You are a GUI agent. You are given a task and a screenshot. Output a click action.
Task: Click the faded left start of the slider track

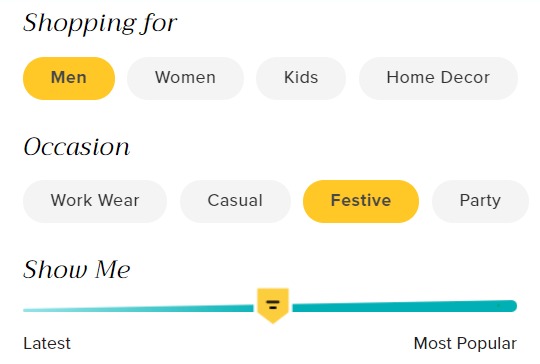[x=31, y=310]
